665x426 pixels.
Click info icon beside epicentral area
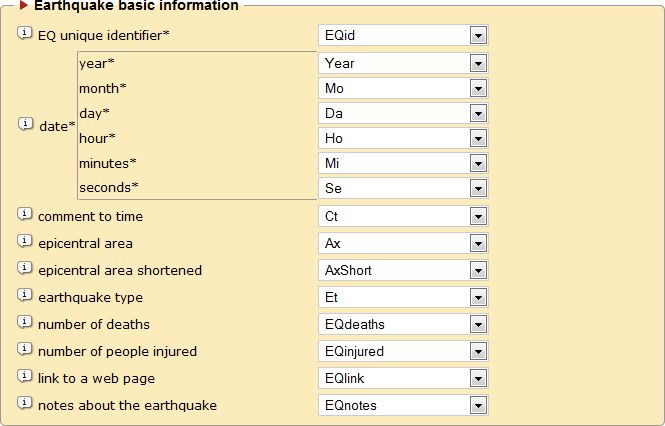click(25, 242)
